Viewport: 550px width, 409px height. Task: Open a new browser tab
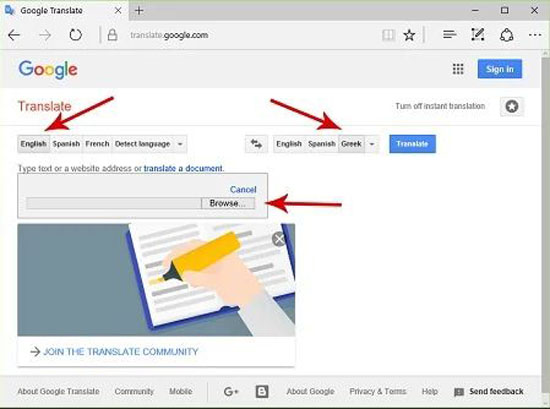139,11
